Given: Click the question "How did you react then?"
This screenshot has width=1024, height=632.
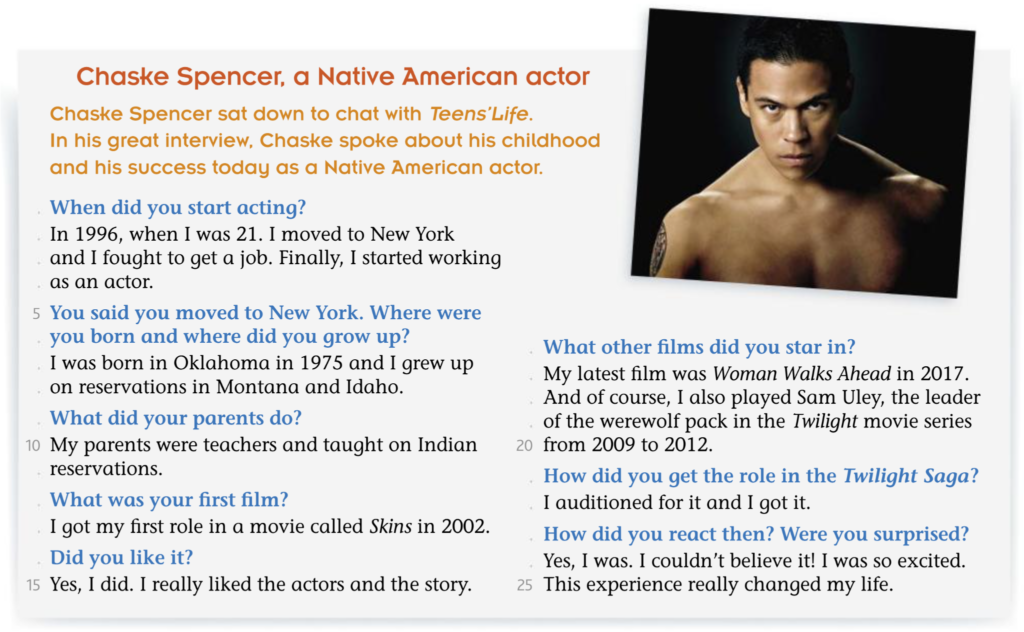Looking at the screenshot, I should (659, 534).
